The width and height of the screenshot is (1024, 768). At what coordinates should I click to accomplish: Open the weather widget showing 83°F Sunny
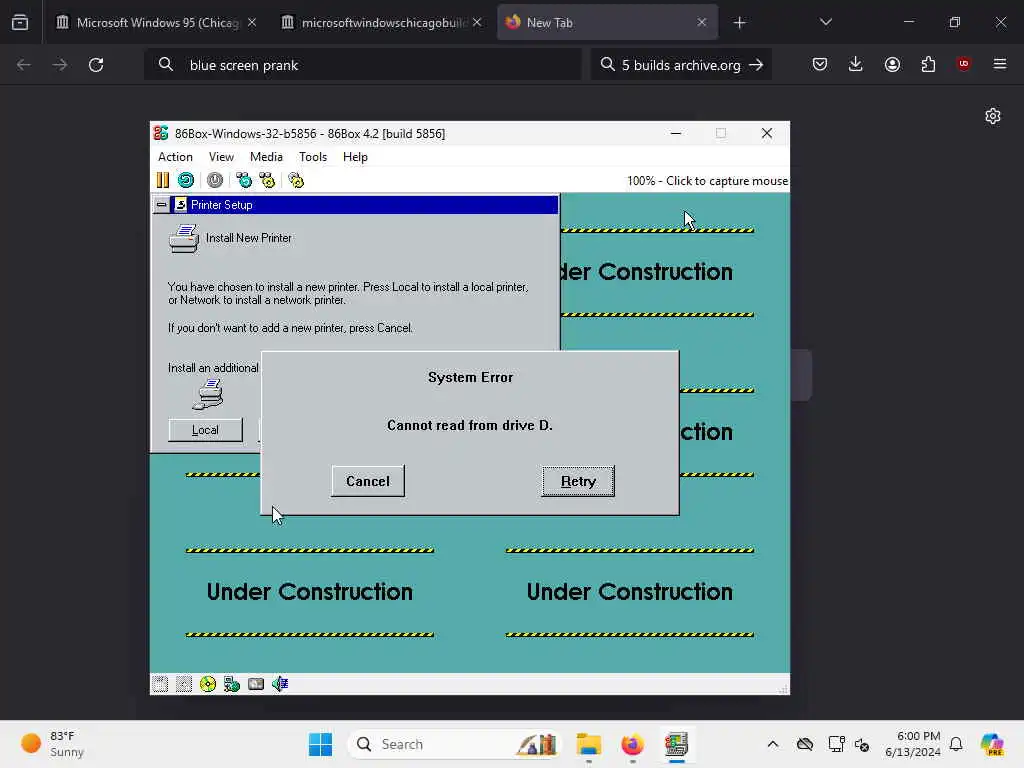click(x=53, y=744)
